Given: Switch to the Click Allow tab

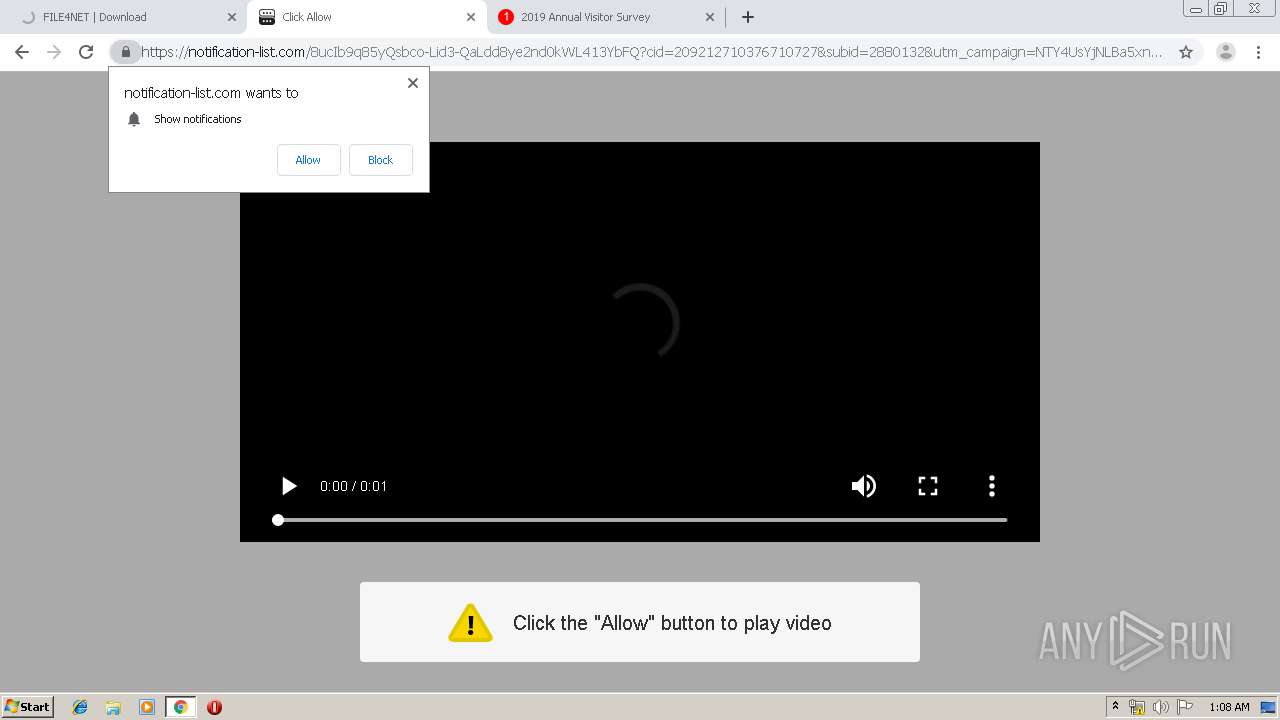Looking at the screenshot, I should click(x=365, y=17).
